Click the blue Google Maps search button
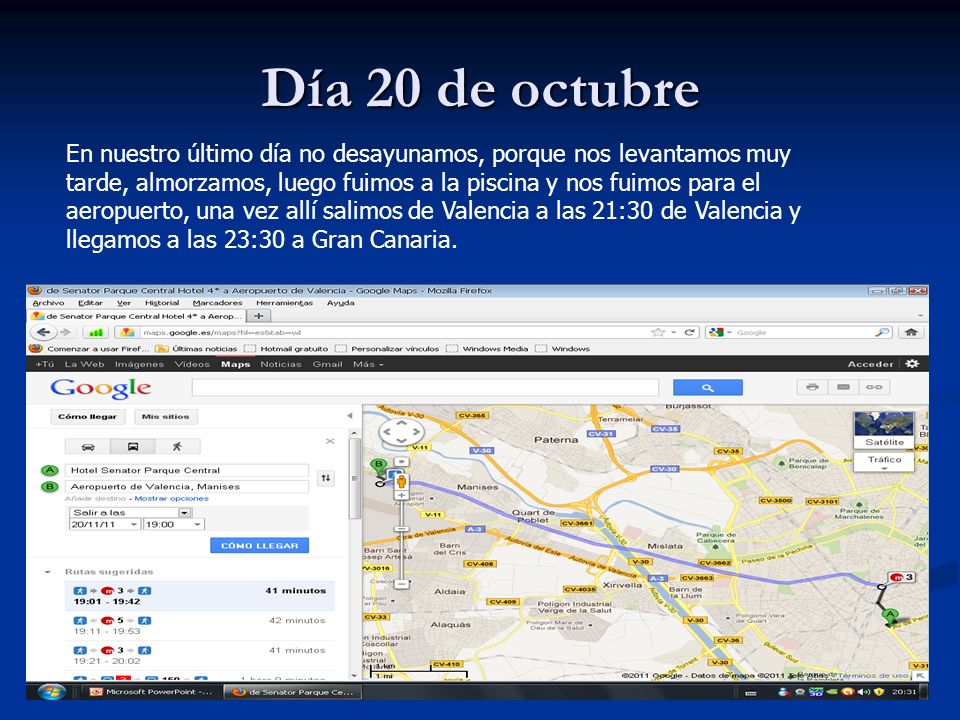This screenshot has width=960, height=720. (708, 388)
